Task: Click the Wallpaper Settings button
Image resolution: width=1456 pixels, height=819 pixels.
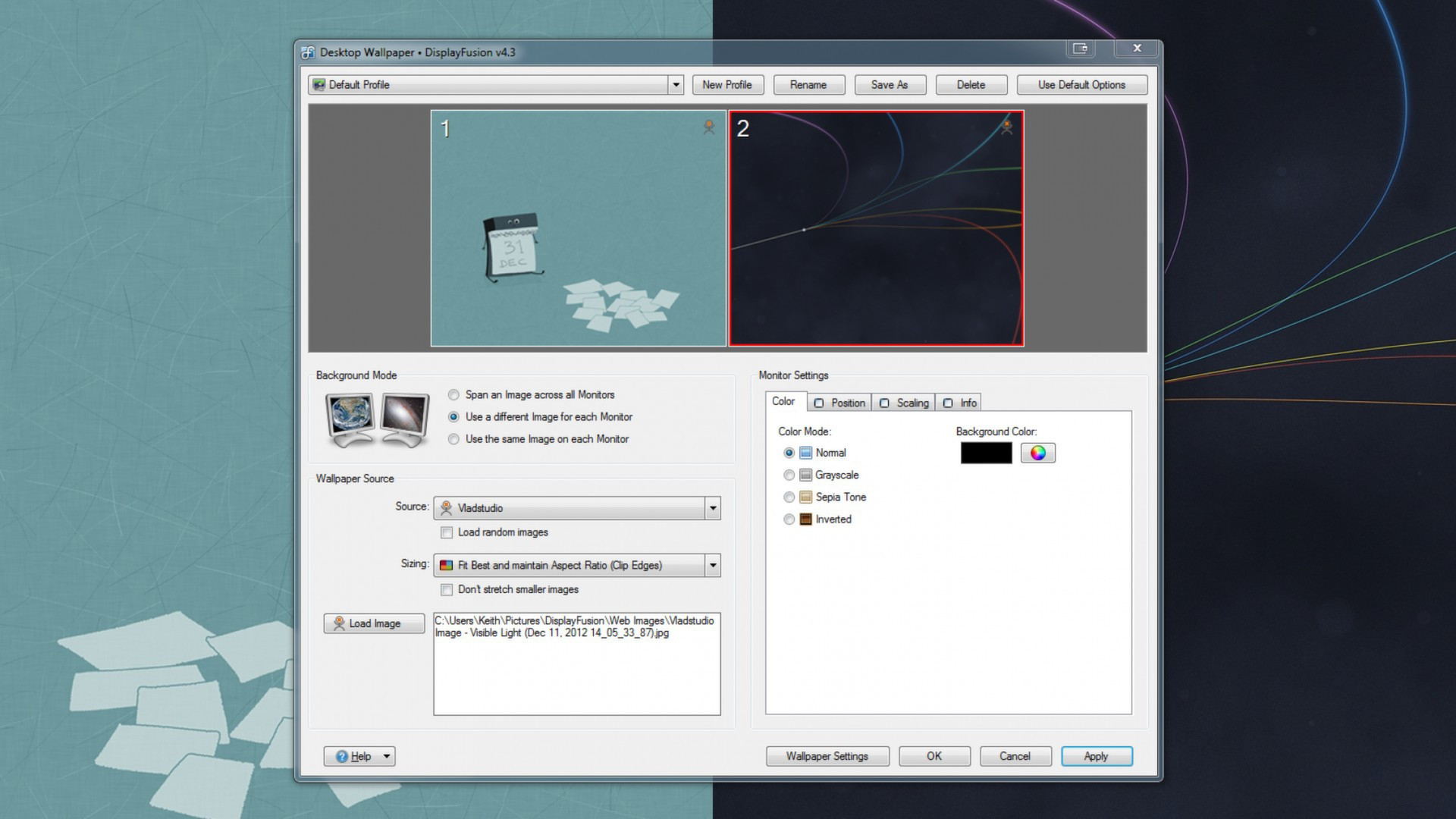Action: 827,756
